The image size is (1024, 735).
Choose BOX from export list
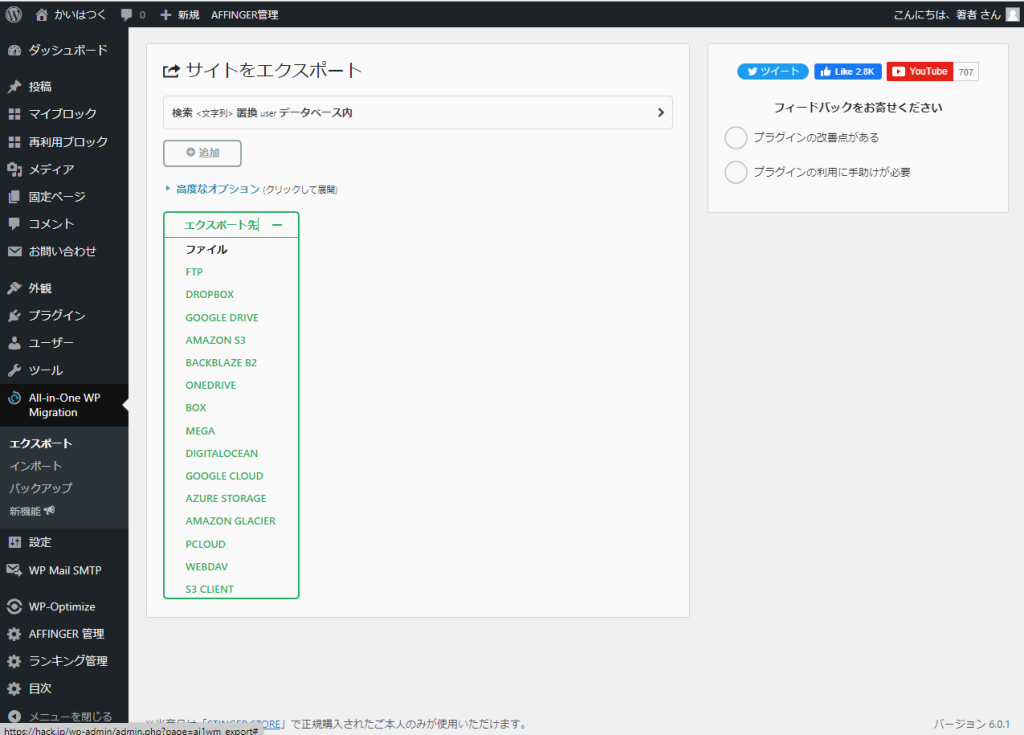tap(196, 408)
